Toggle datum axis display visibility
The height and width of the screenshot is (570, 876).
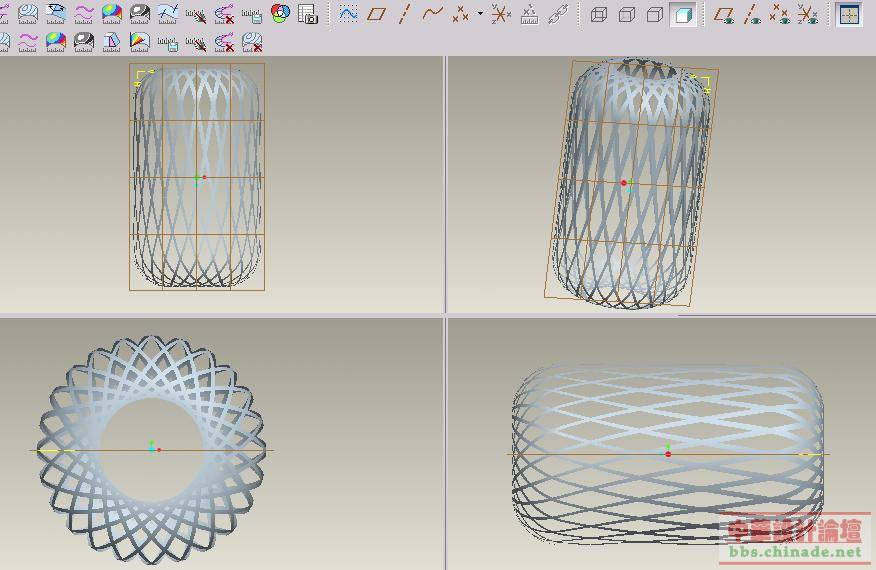point(752,14)
